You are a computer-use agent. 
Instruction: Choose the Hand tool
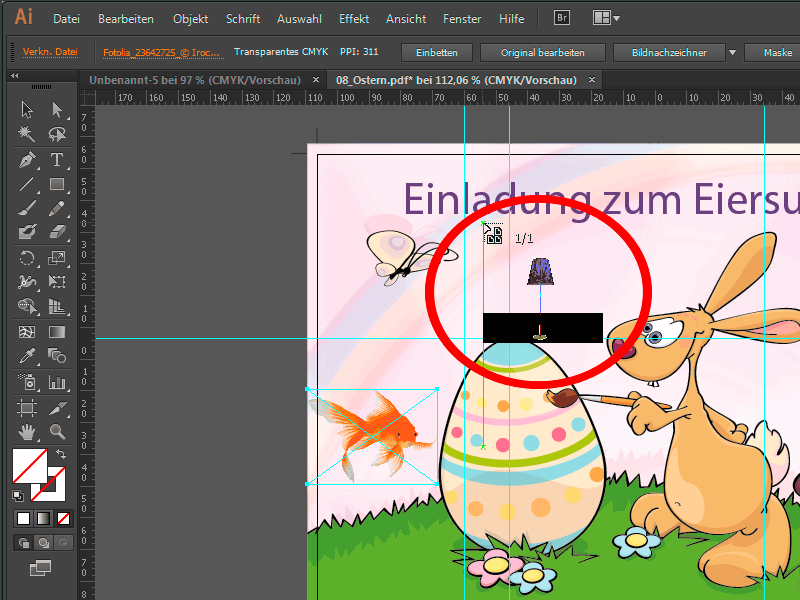pyautogui.click(x=27, y=432)
